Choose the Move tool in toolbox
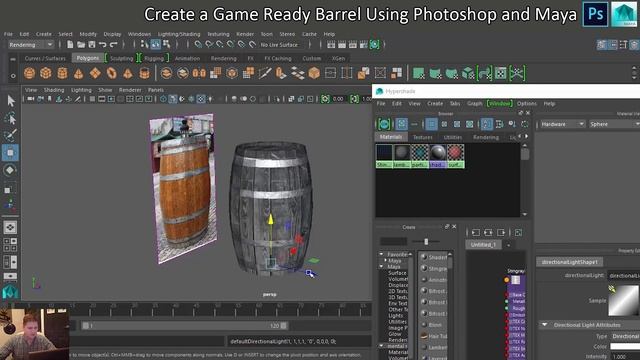 [11, 153]
